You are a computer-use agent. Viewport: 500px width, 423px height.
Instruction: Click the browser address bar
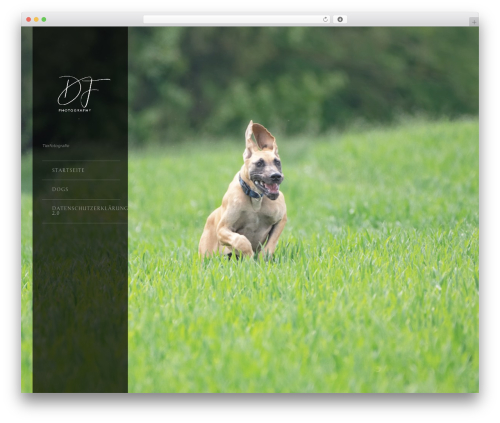[237, 19]
